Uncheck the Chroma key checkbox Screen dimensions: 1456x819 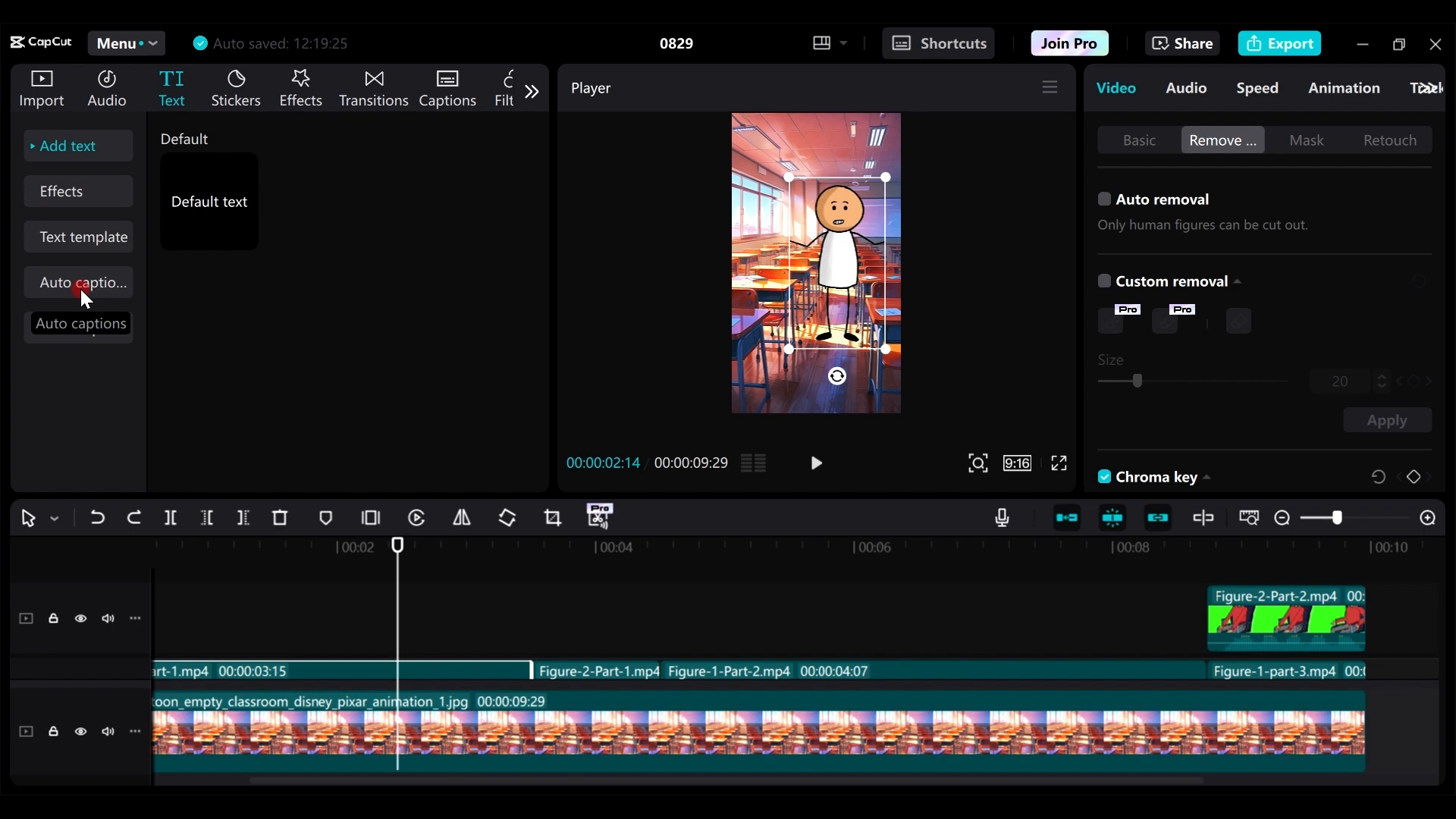point(1104,477)
